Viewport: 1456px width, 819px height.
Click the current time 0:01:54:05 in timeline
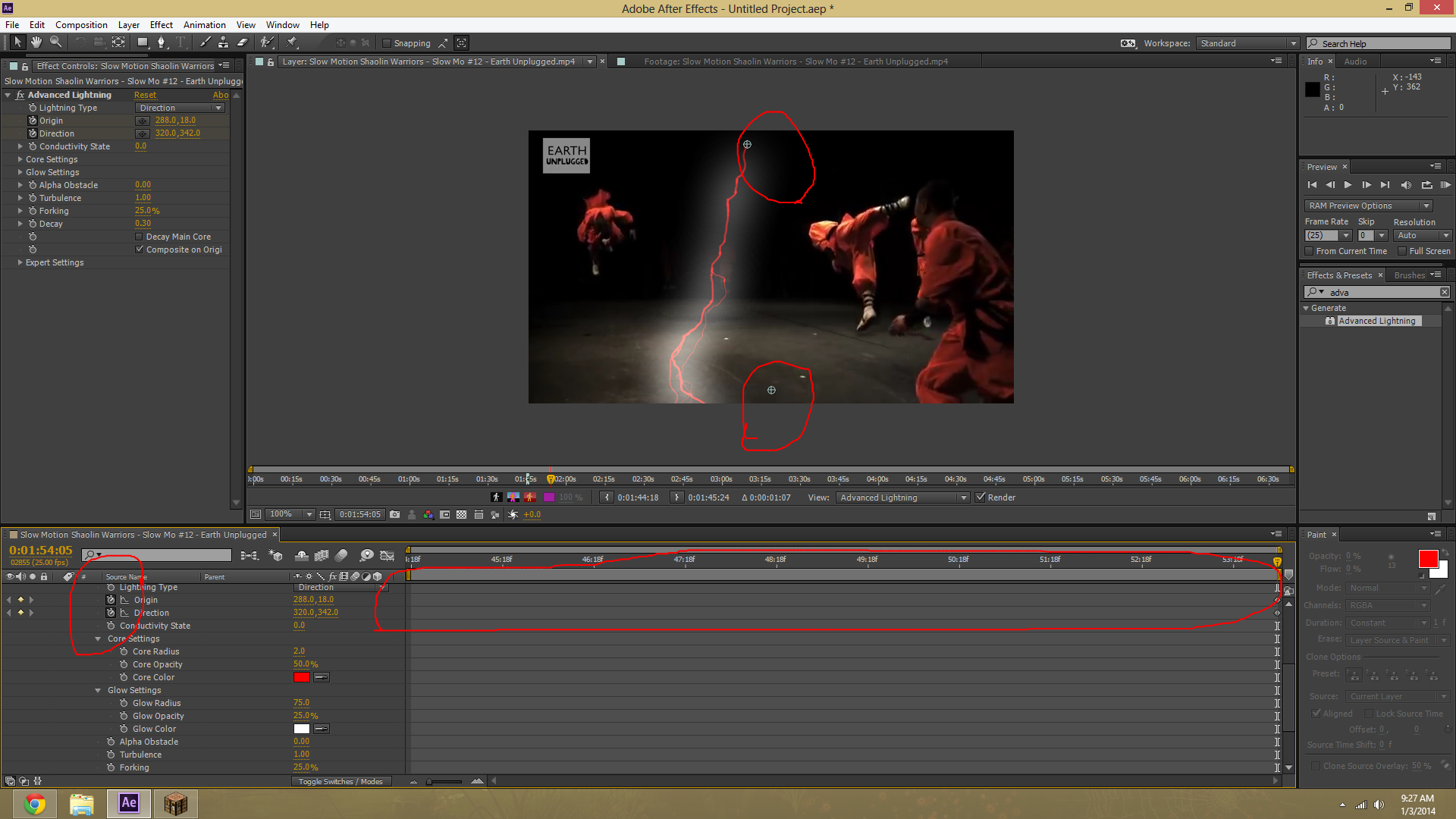coord(41,551)
